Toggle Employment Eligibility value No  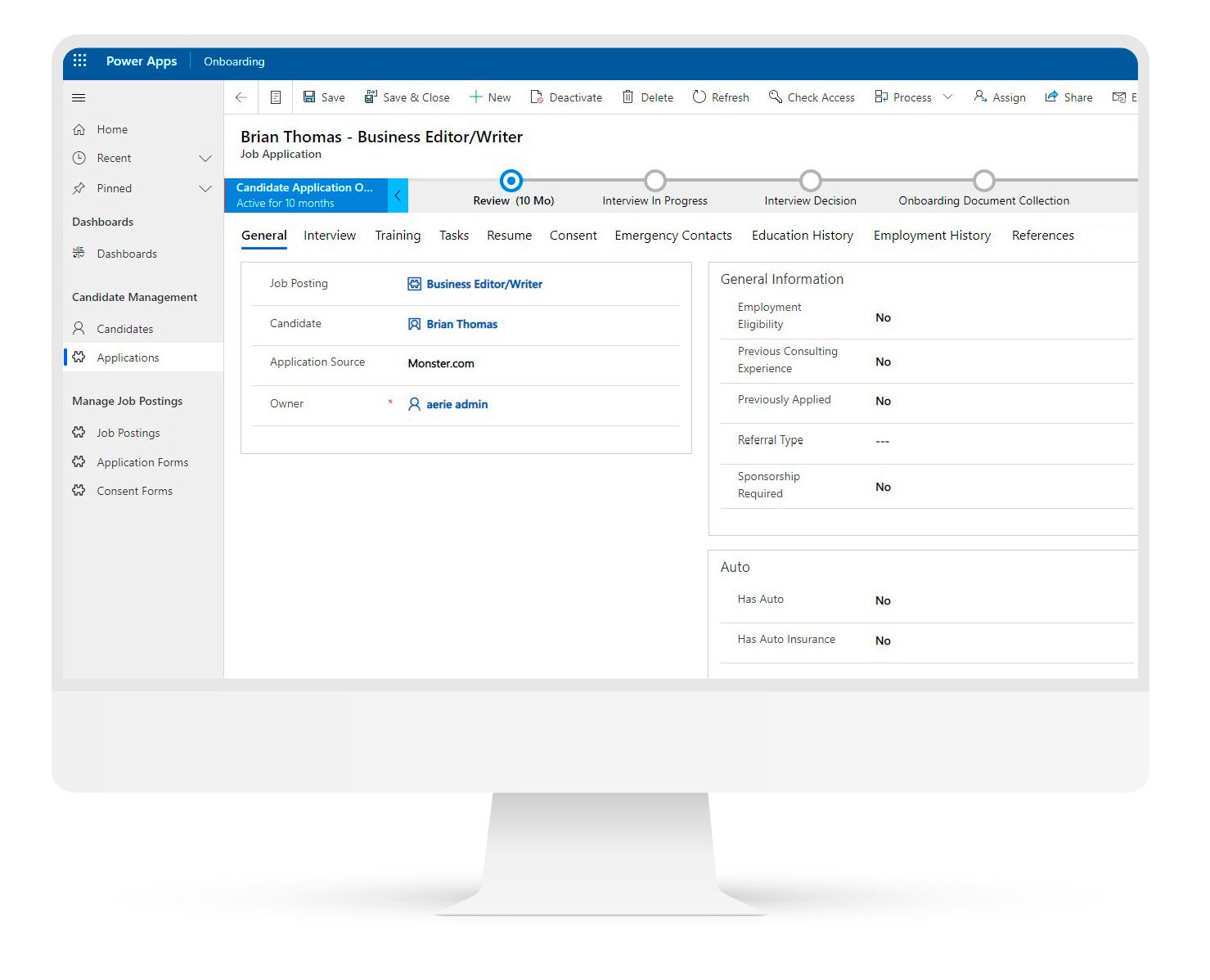[883, 317]
